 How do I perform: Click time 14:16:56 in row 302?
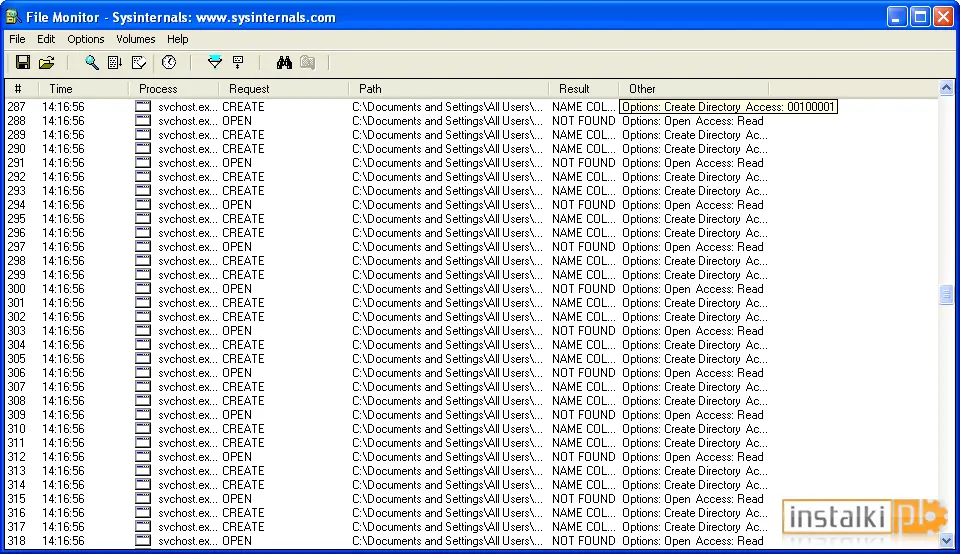point(63,317)
